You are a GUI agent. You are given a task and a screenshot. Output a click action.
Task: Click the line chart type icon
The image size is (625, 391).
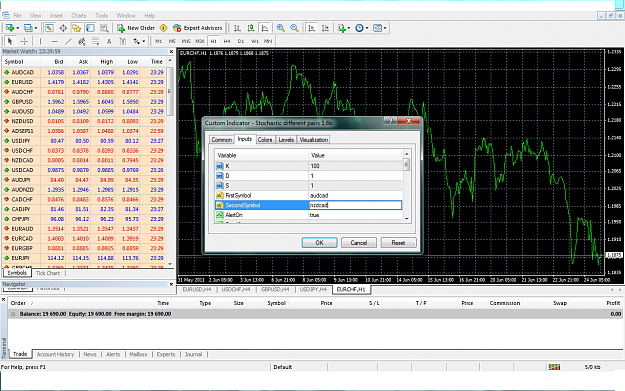click(x=265, y=28)
